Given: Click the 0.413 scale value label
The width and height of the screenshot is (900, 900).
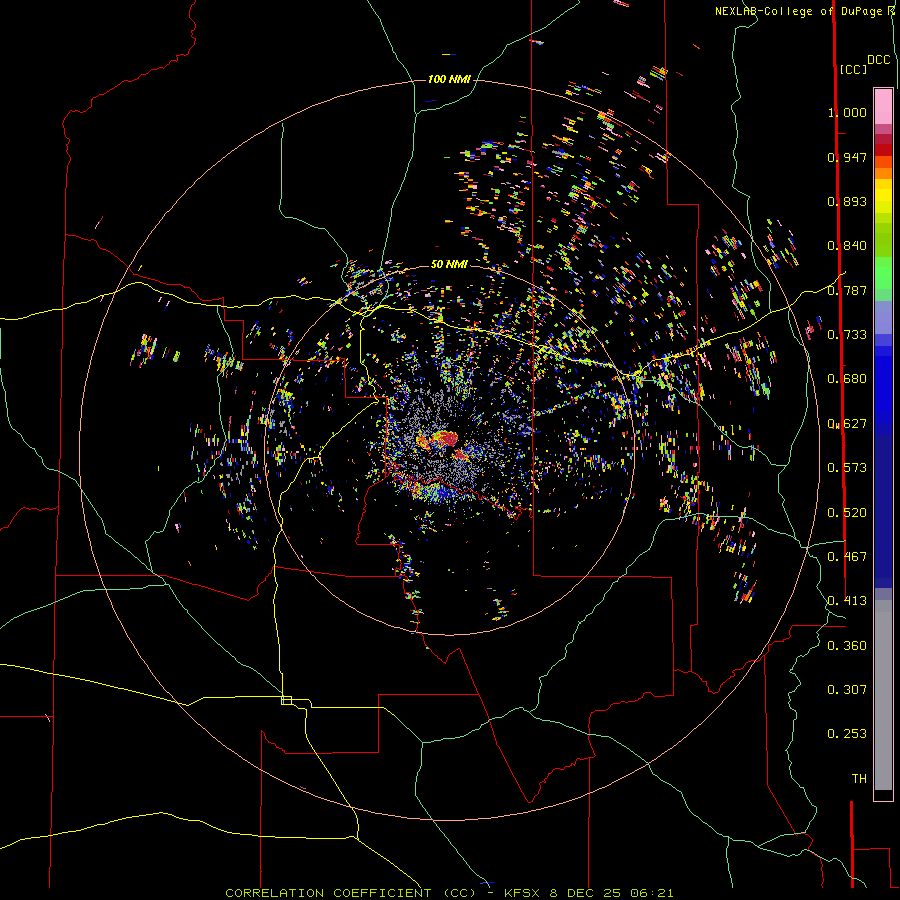Looking at the screenshot, I should (847, 601).
